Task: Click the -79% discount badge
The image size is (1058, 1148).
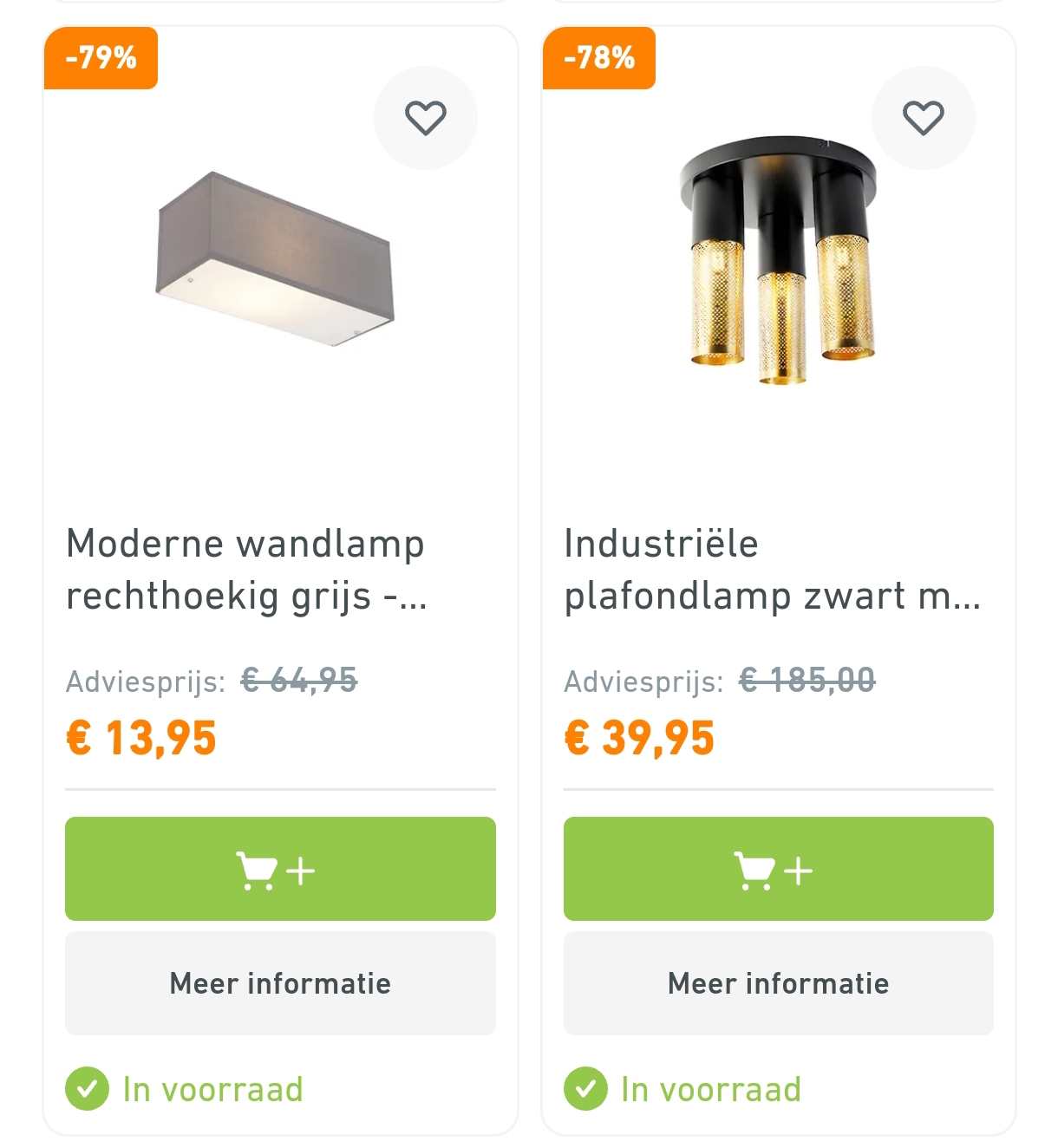Action: tap(101, 58)
